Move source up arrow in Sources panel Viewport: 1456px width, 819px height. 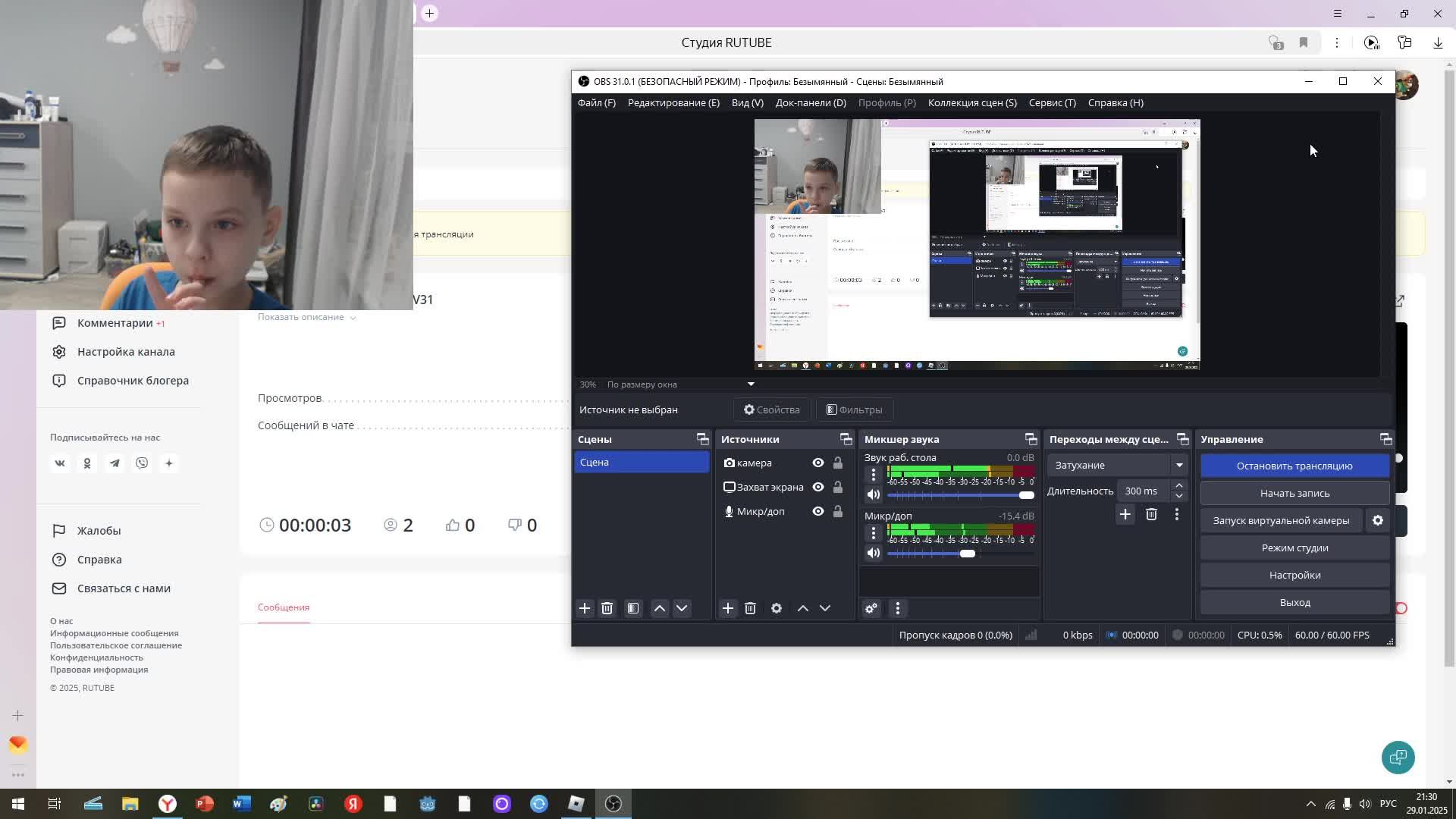click(x=803, y=608)
